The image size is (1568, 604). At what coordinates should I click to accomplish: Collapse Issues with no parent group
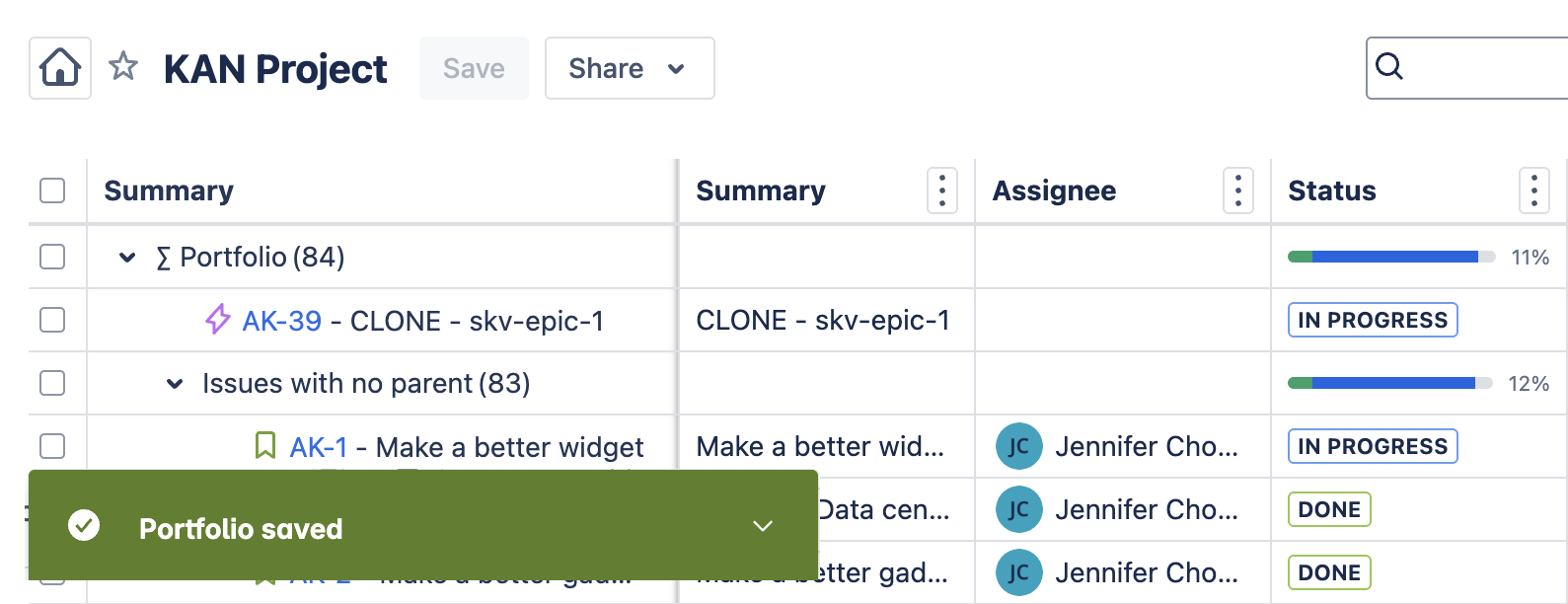coord(174,383)
